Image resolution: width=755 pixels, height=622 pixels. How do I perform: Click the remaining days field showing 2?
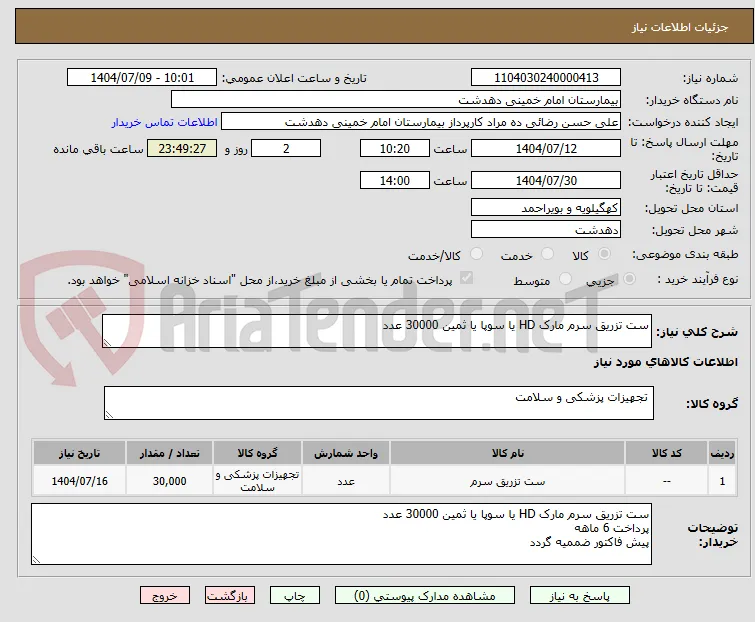tap(286, 148)
